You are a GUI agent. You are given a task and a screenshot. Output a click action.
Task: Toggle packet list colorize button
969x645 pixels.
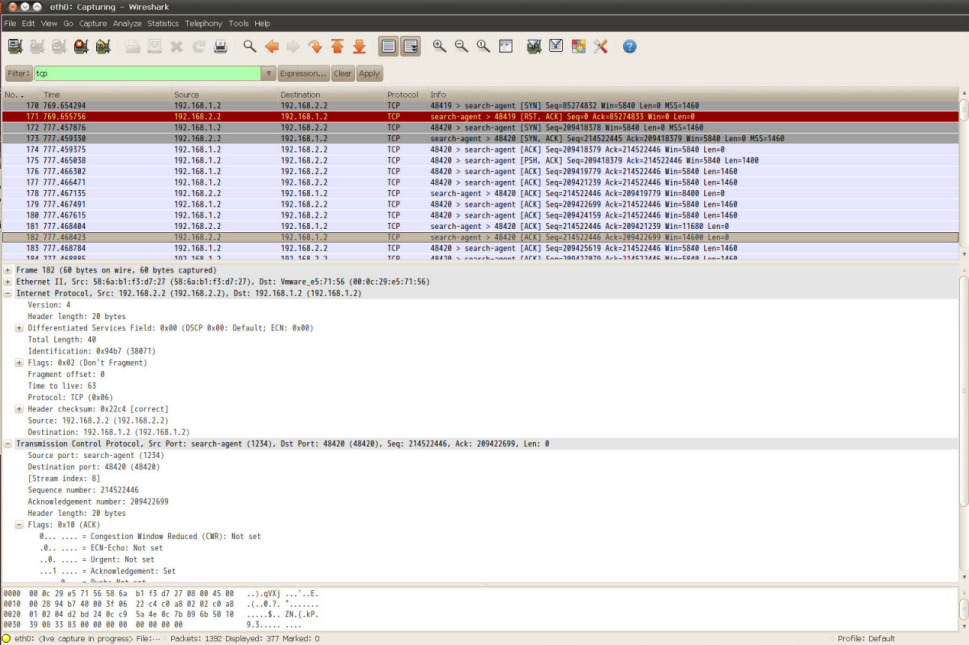(x=389, y=47)
